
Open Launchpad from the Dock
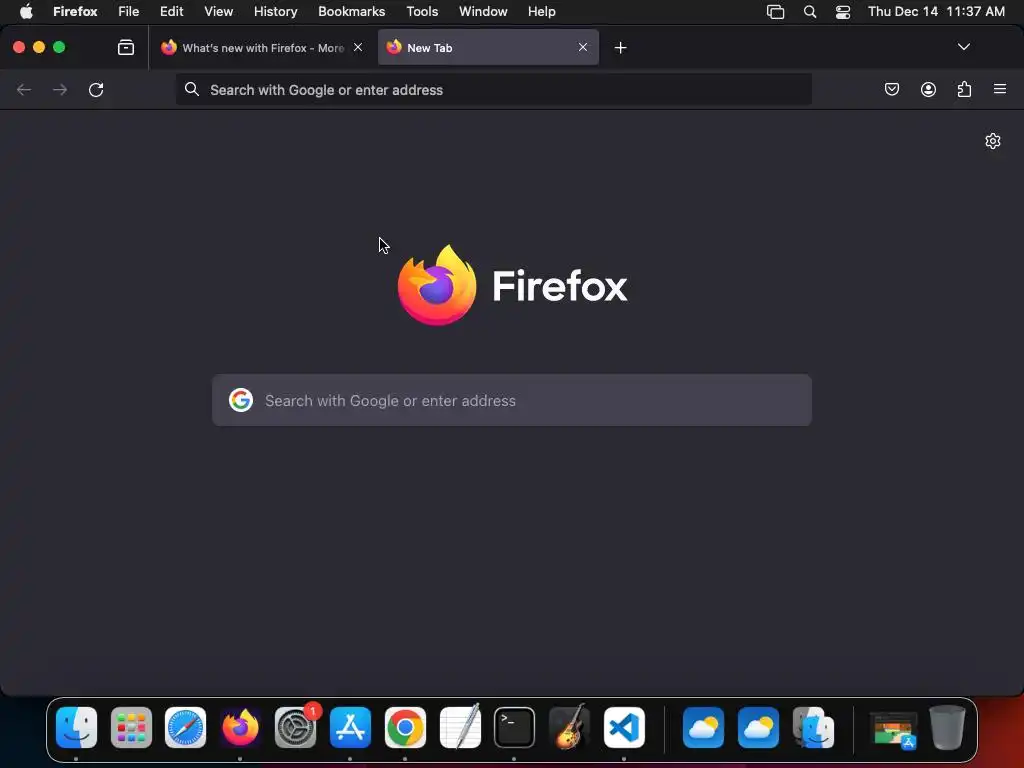point(131,727)
